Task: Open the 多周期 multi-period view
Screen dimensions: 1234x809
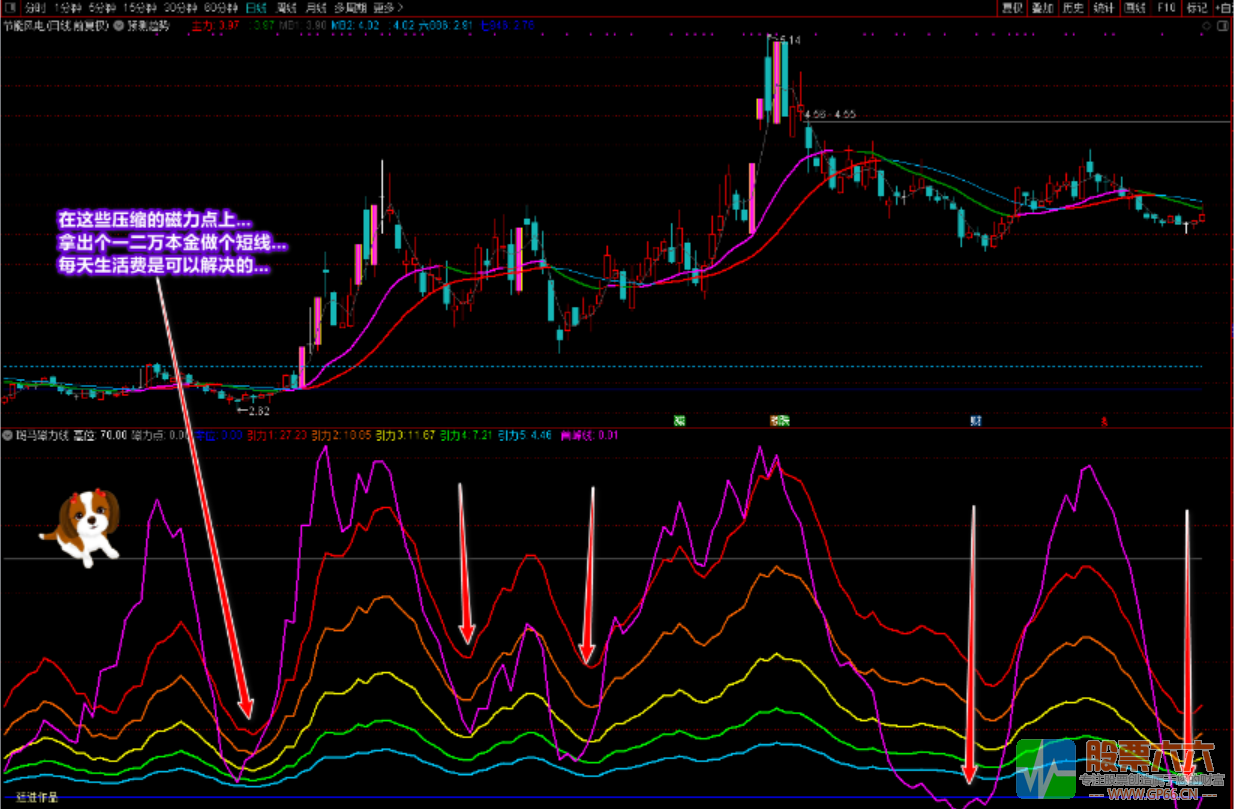Action: [x=350, y=7]
